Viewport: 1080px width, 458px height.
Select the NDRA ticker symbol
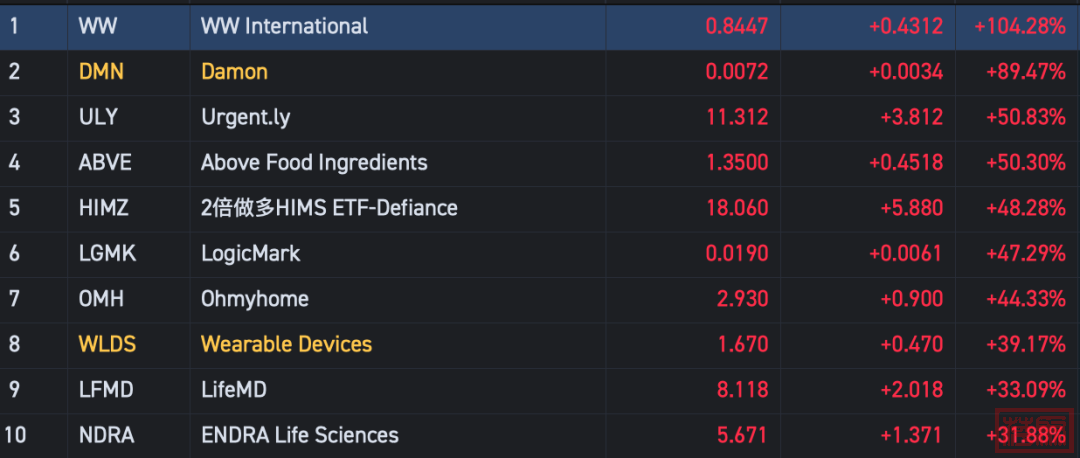click(x=107, y=435)
